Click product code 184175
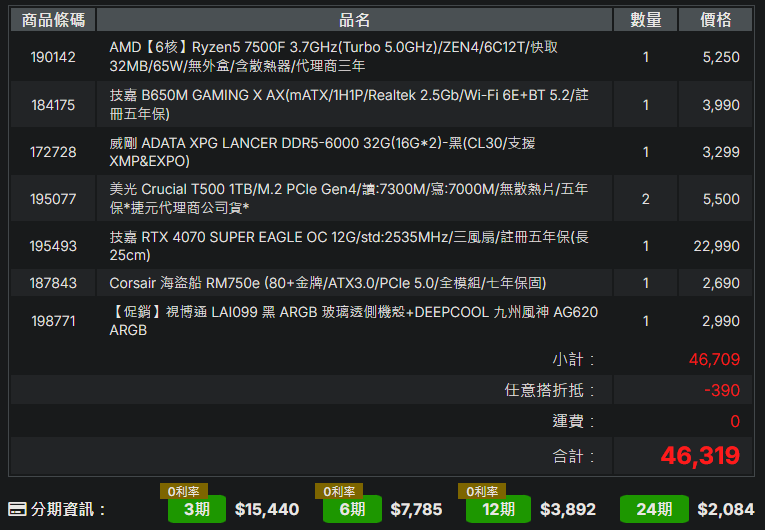Image resolution: width=765 pixels, height=530 pixels. (x=53, y=105)
